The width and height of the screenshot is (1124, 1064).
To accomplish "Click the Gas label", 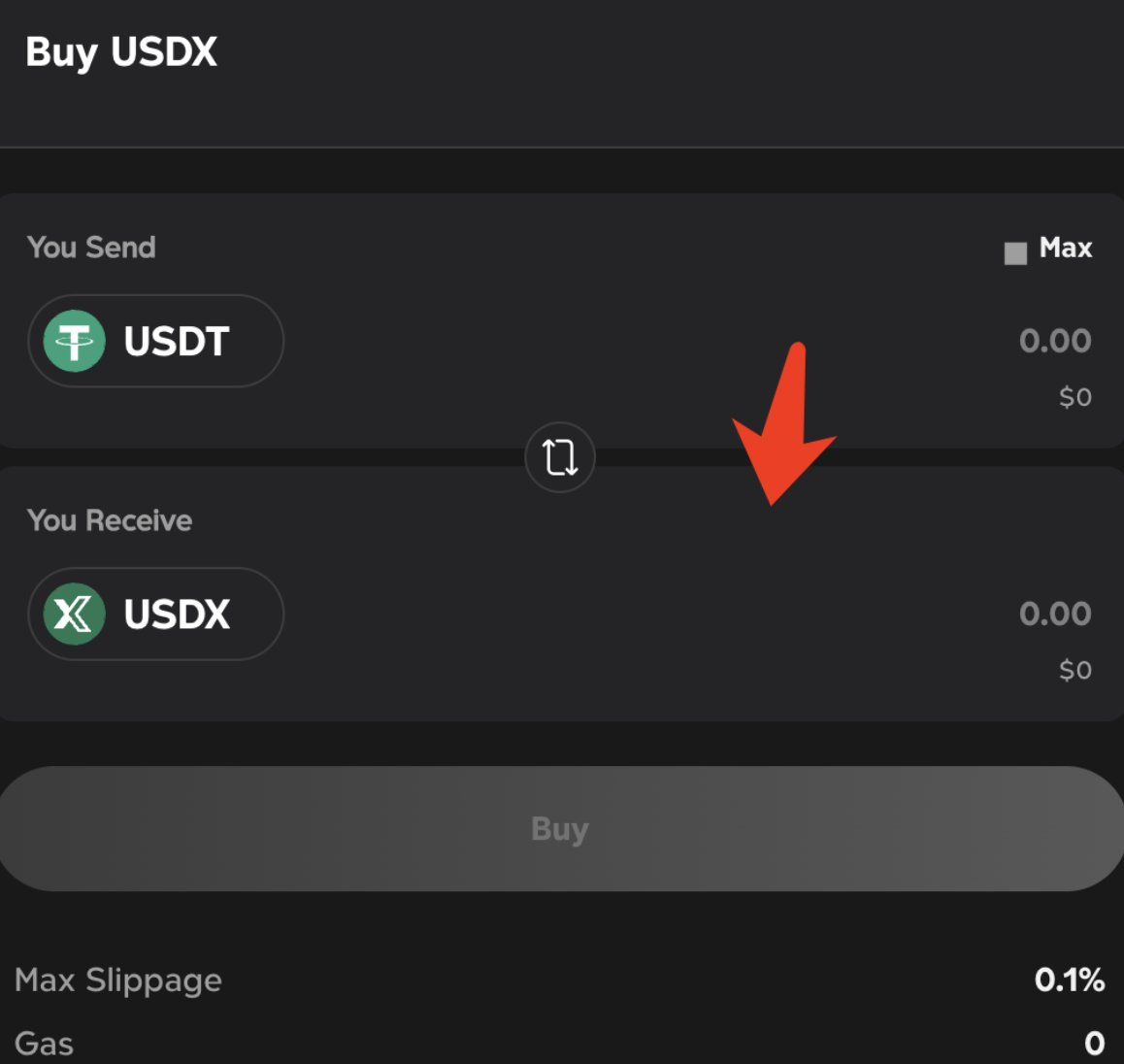I will [x=44, y=1044].
